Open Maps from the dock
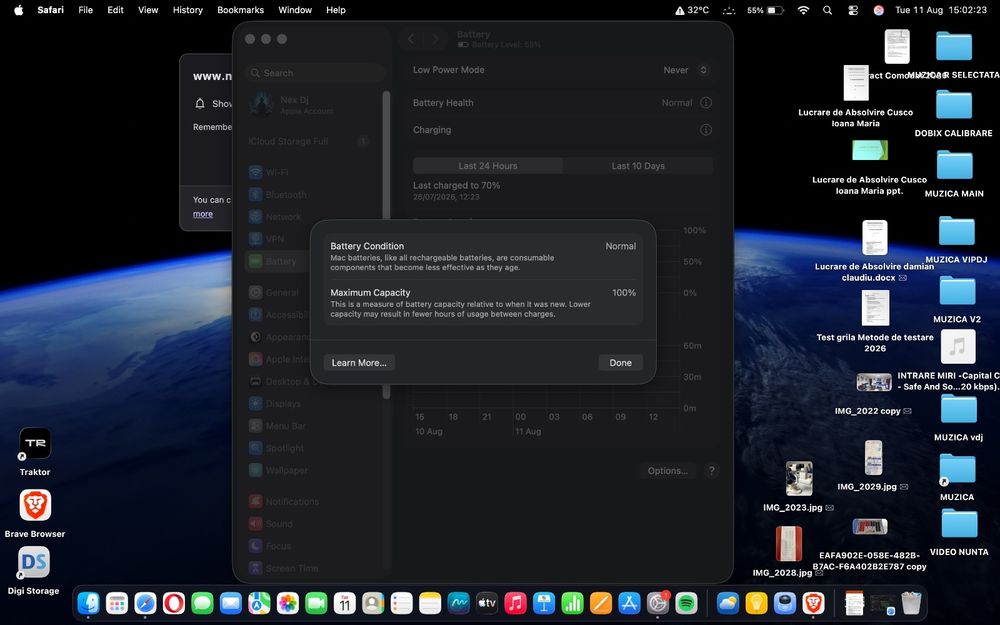This screenshot has width=1000, height=625. [x=259, y=603]
